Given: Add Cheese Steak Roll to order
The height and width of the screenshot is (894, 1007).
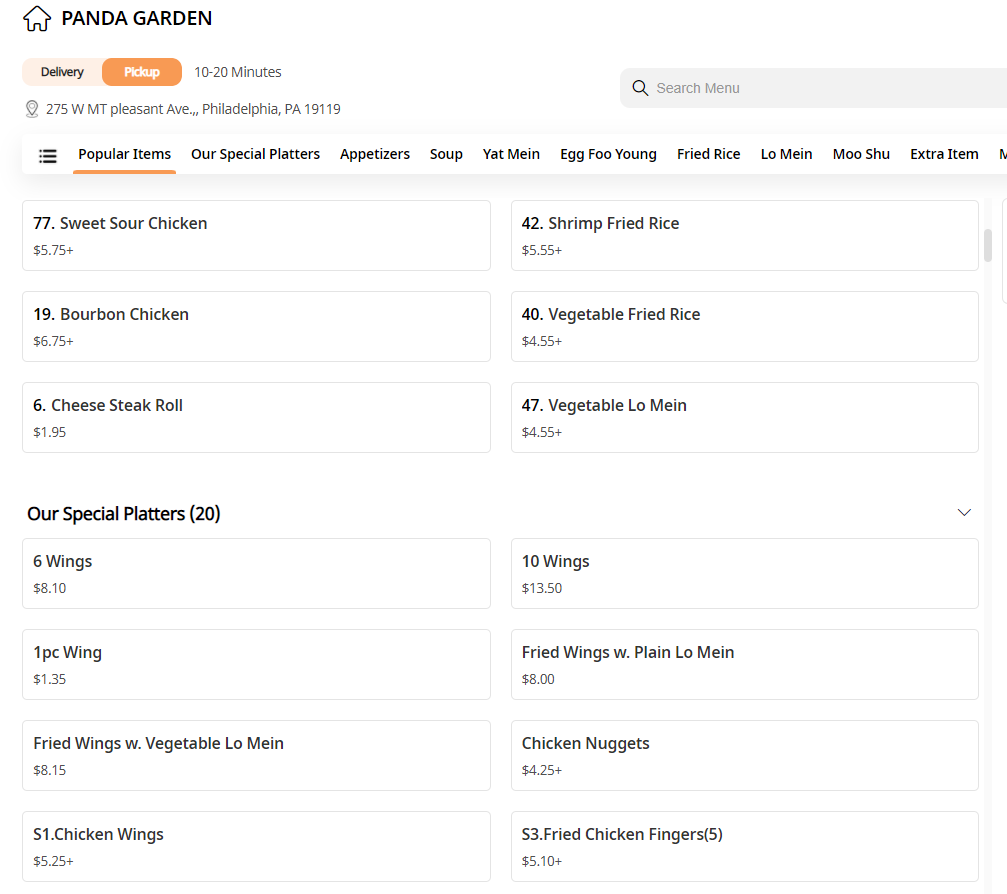Looking at the screenshot, I should (x=256, y=417).
